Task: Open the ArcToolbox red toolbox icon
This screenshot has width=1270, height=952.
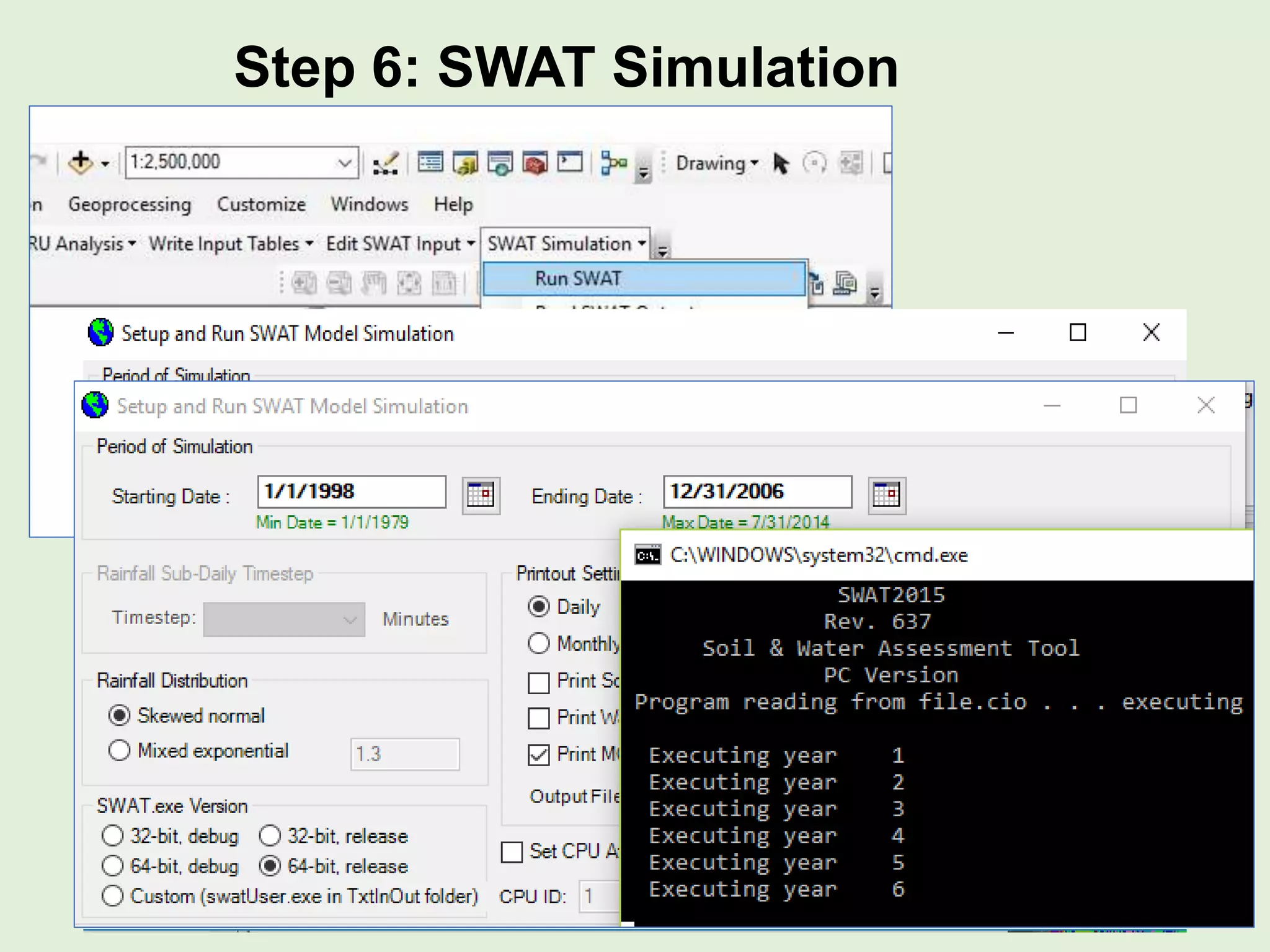Action: pos(535,163)
